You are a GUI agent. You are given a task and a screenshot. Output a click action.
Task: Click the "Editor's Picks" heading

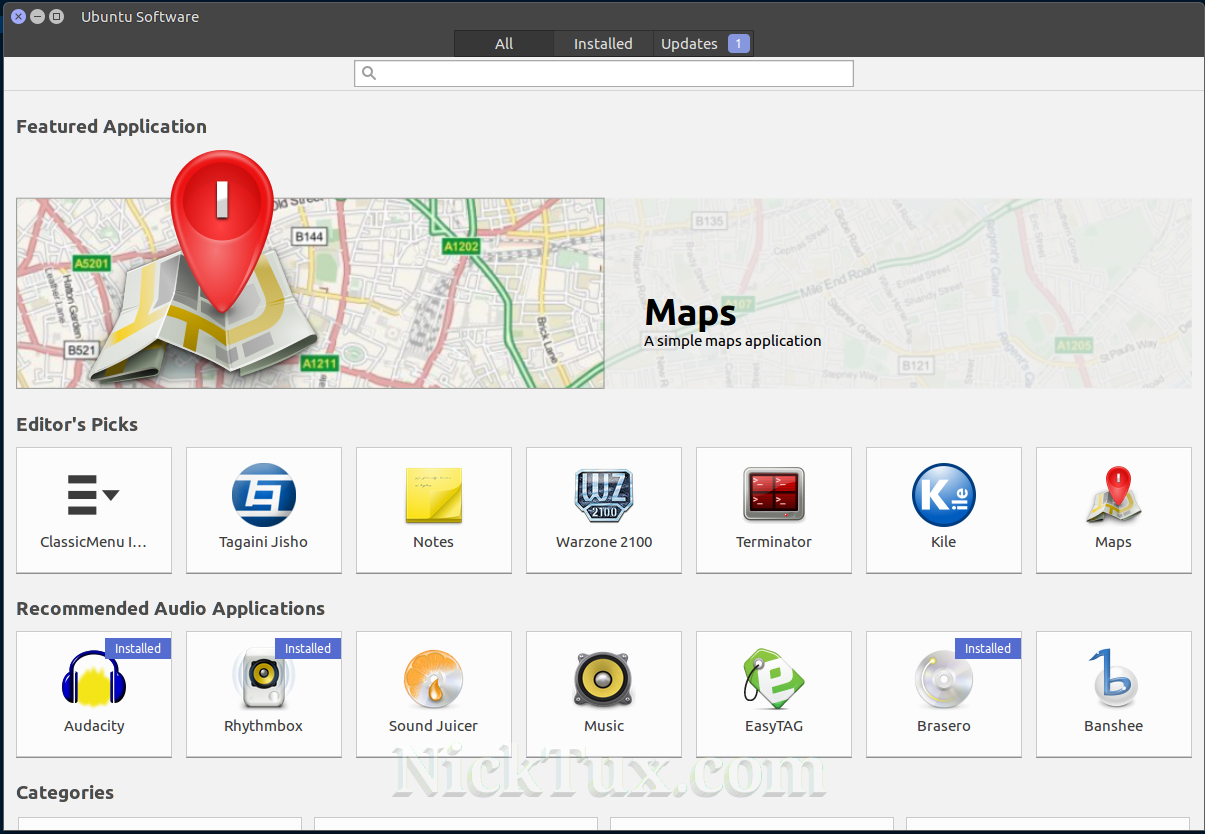pyautogui.click(x=77, y=425)
